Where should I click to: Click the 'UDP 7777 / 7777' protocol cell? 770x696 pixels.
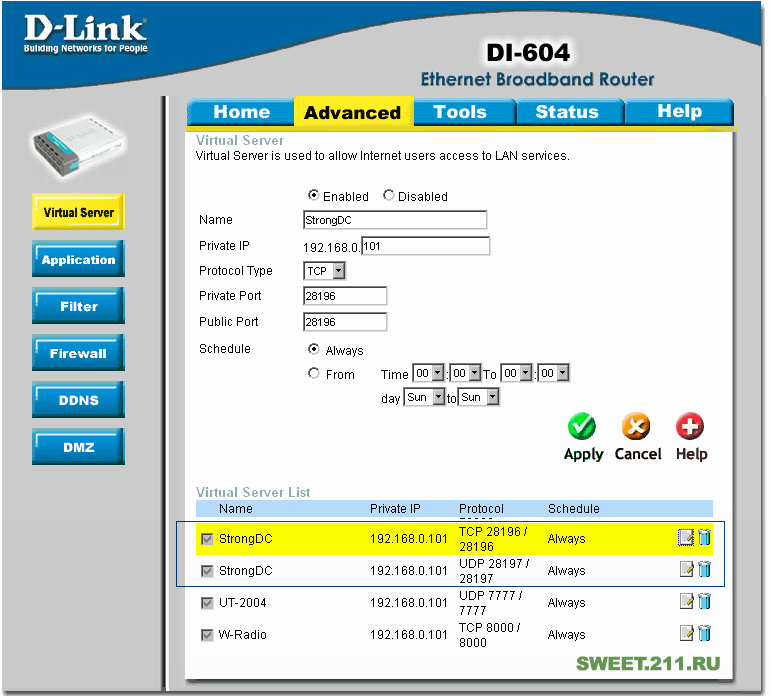coord(491,603)
